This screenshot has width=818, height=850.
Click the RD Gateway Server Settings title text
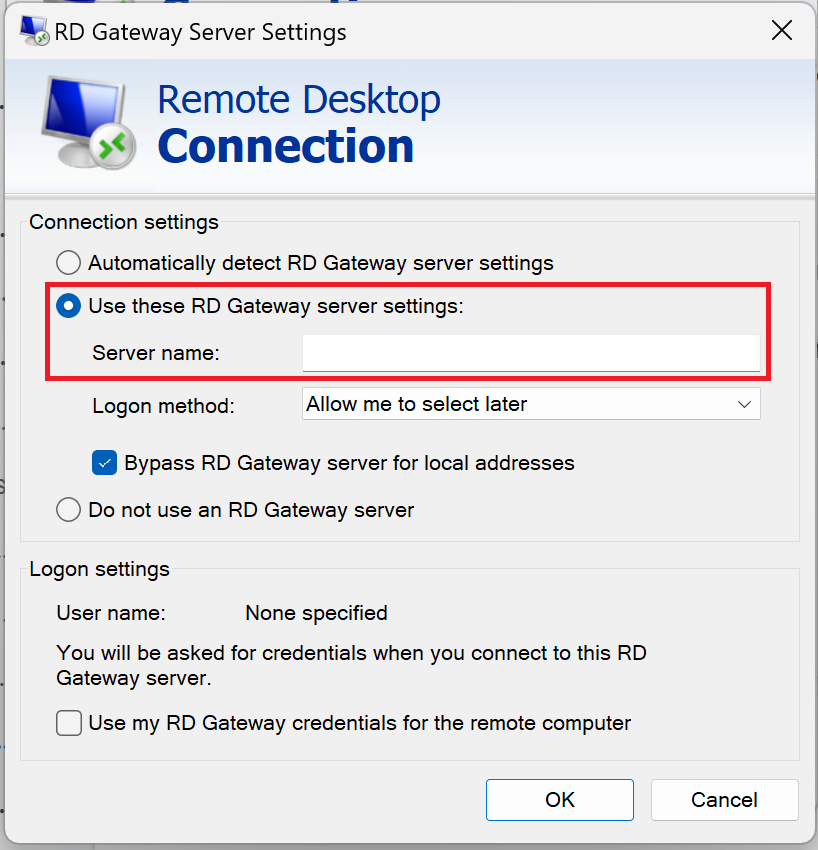click(x=200, y=32)
